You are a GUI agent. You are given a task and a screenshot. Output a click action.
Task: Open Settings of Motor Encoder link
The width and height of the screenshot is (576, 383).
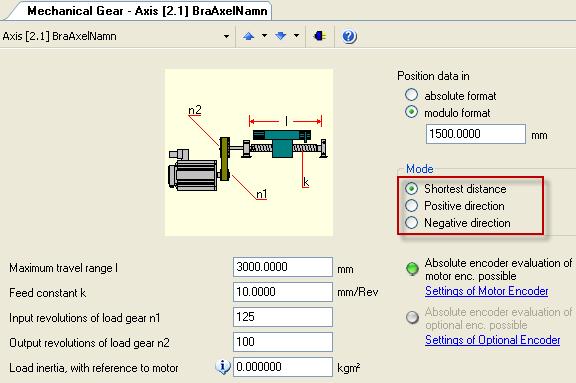pyautogui.click(x=486, y=291)
